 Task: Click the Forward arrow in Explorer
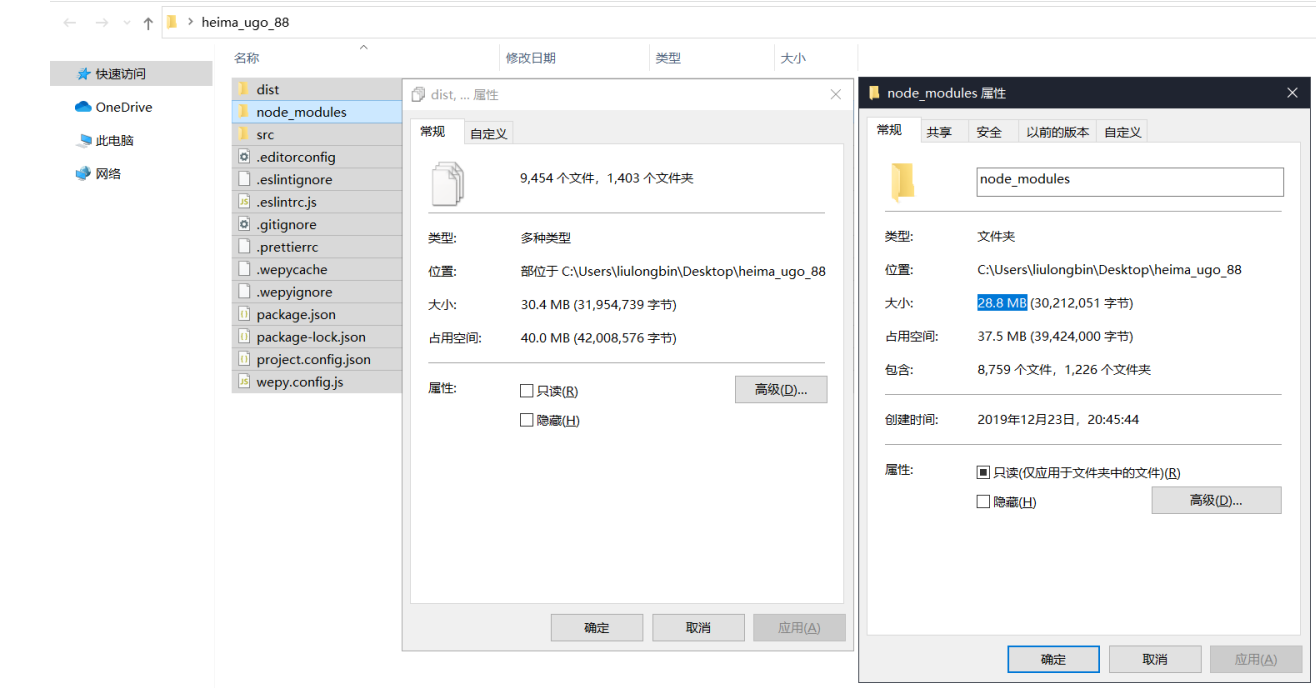(x=102, y=22)
